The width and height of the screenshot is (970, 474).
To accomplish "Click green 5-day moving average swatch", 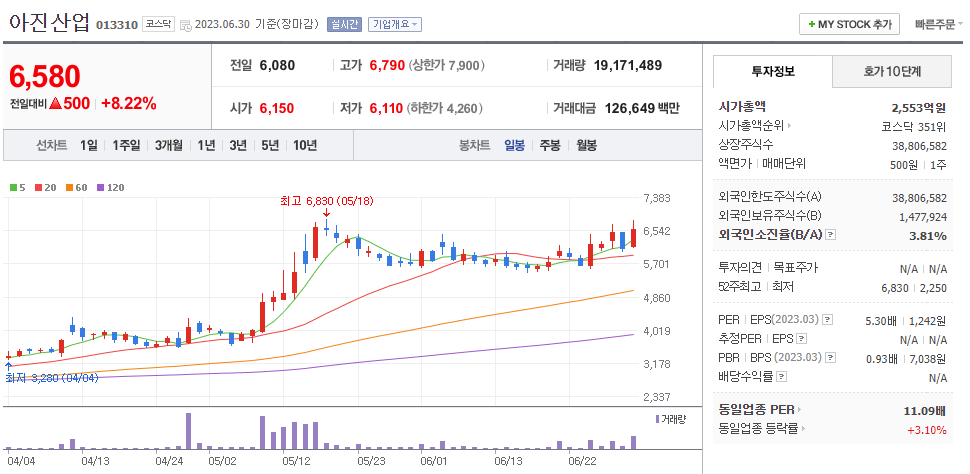I will 13,187.
